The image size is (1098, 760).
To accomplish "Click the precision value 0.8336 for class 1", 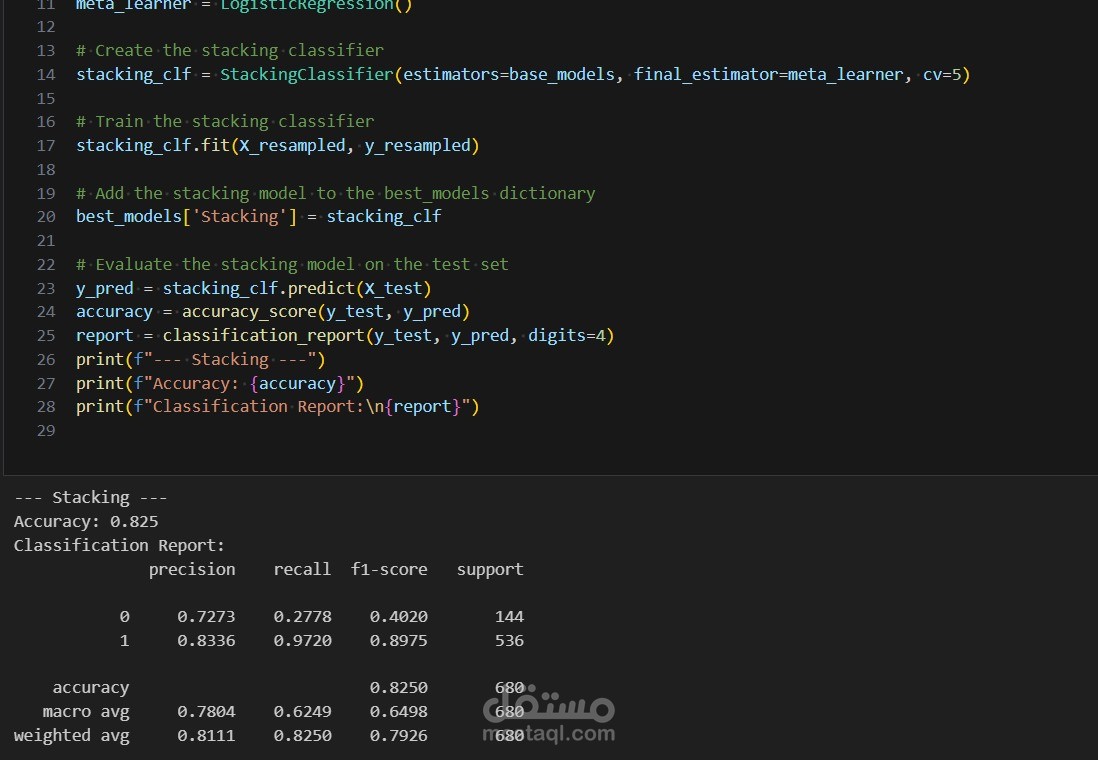I will (206, 641).
